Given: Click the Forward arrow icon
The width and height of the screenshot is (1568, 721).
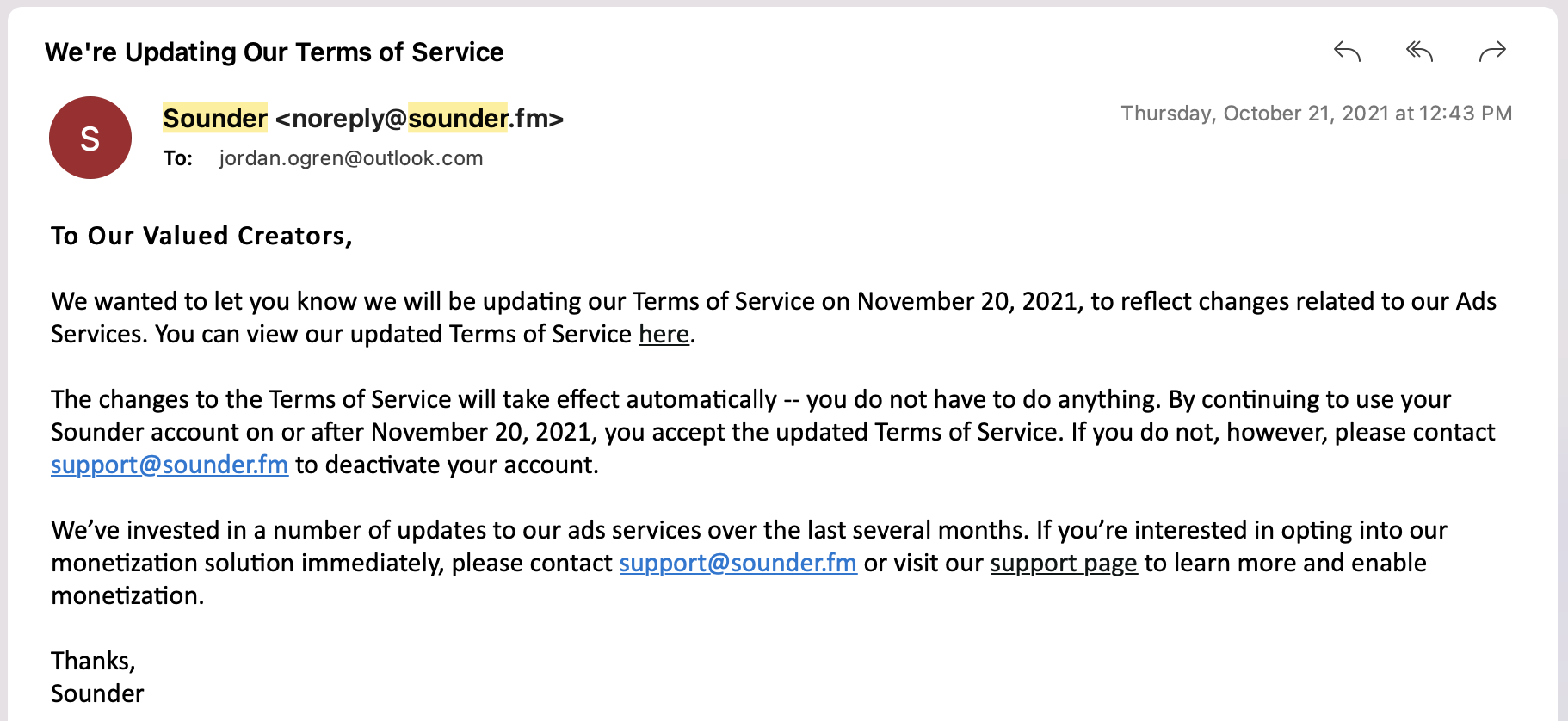Looking at the screenshot, I should coord(1492,52).
